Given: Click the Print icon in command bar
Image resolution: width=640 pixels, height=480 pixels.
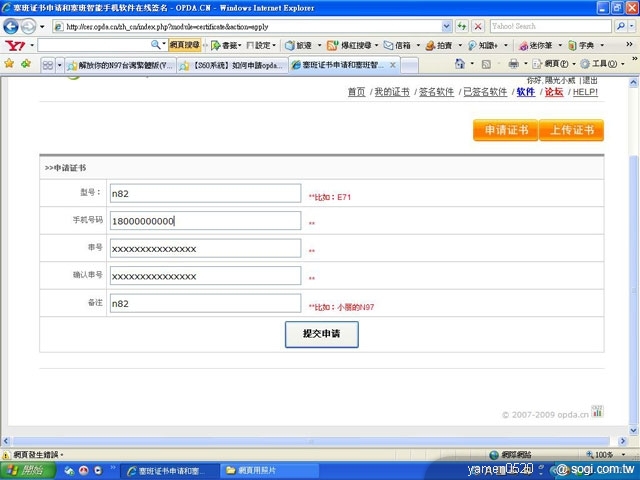Looking at the screenshot, I should pyautogui.click(x=513, y=64).
